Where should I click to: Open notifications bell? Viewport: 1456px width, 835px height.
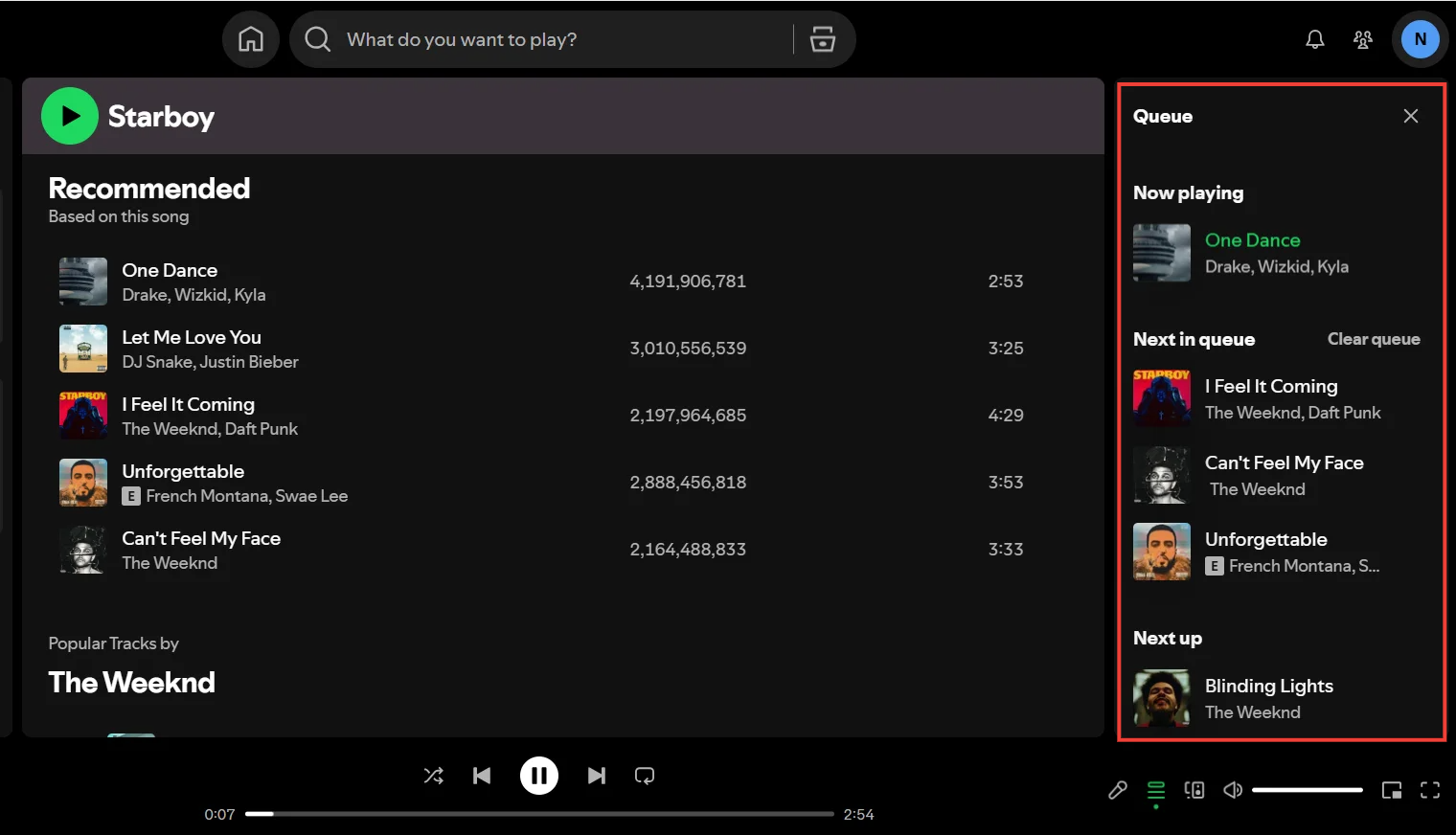(1315, 39)
